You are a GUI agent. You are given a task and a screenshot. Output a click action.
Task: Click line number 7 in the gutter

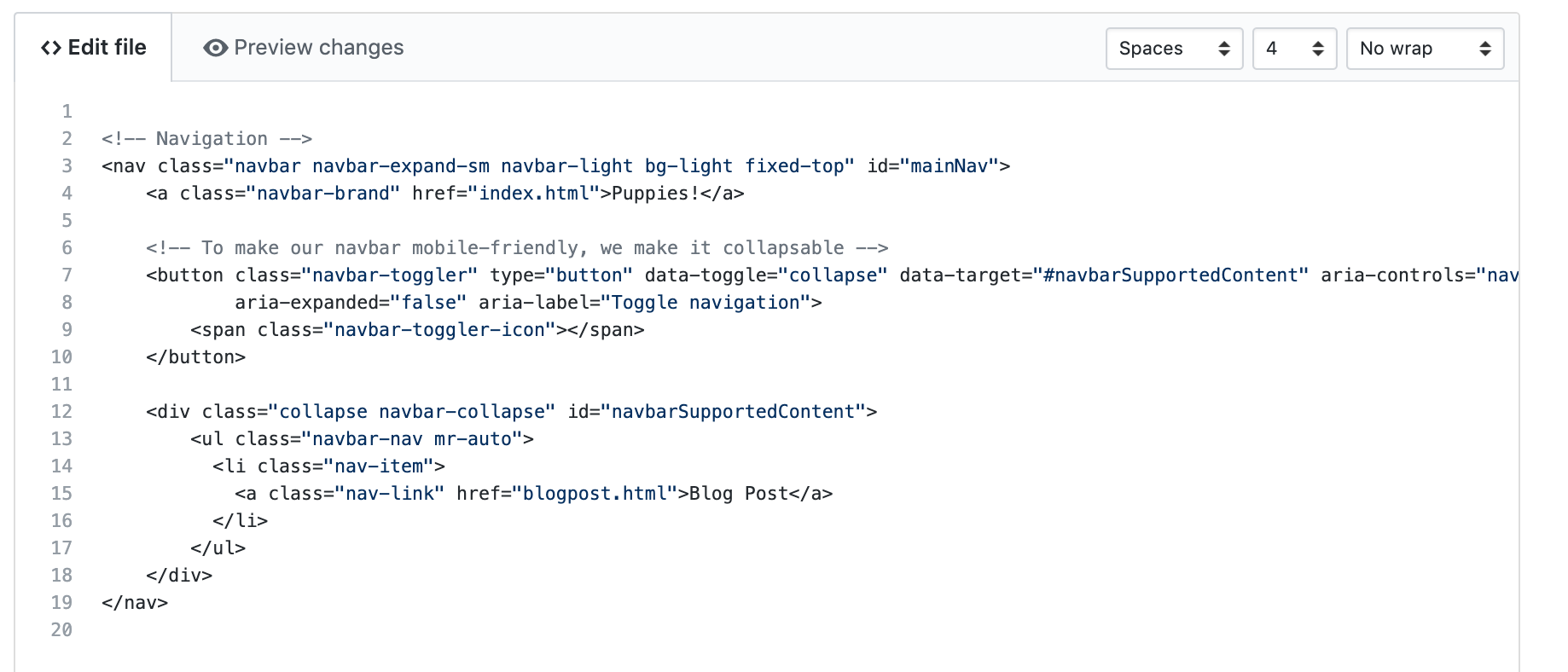click(x=67, y=275)
